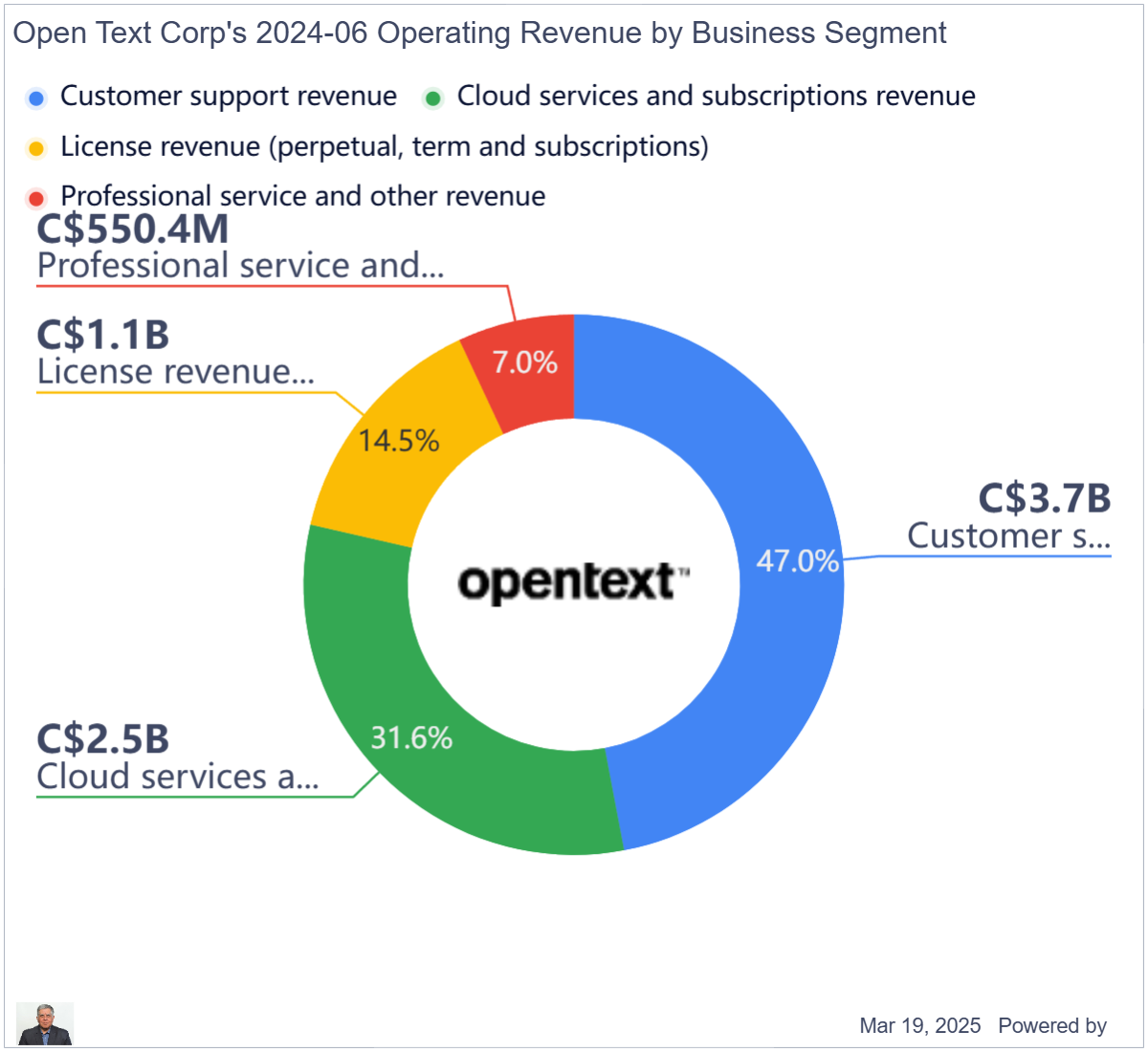The image size is (1148, 1052).
Task: Click the yellow License revenue legend dot
Action: (x=37, y=148)
